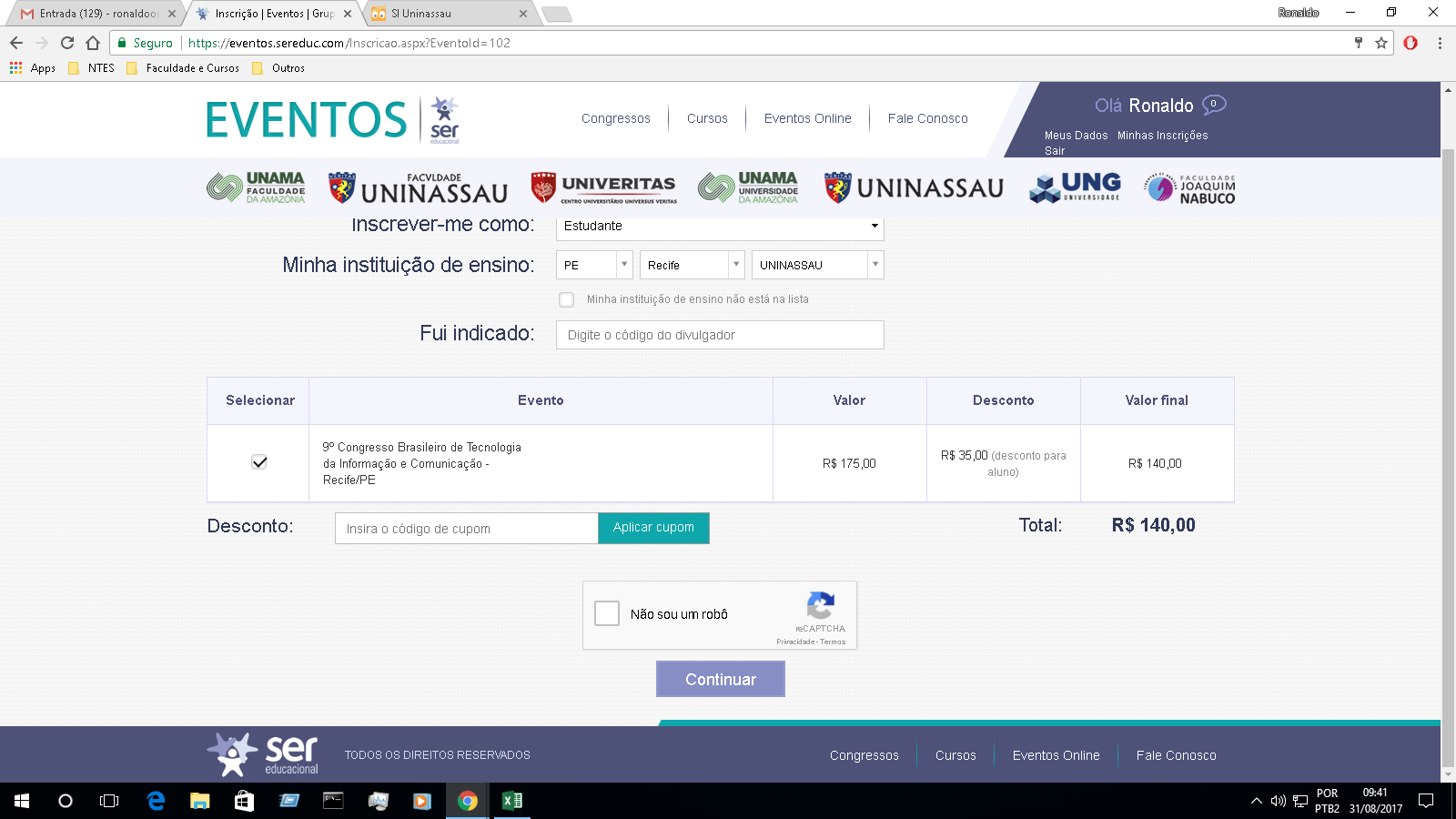Open the UNINASSAU institution dropdown
Screen dimensions: 1456x819
(x=816, y=265)
